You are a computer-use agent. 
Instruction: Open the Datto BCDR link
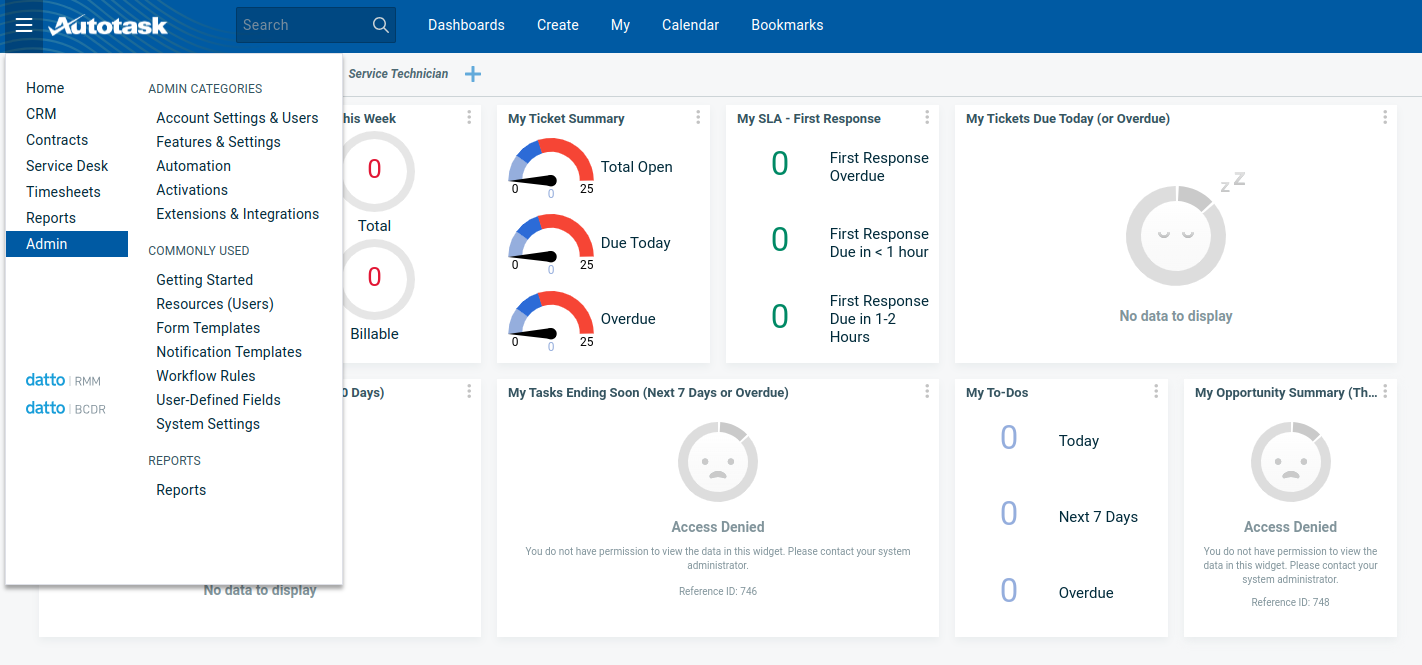coord(65,408)
